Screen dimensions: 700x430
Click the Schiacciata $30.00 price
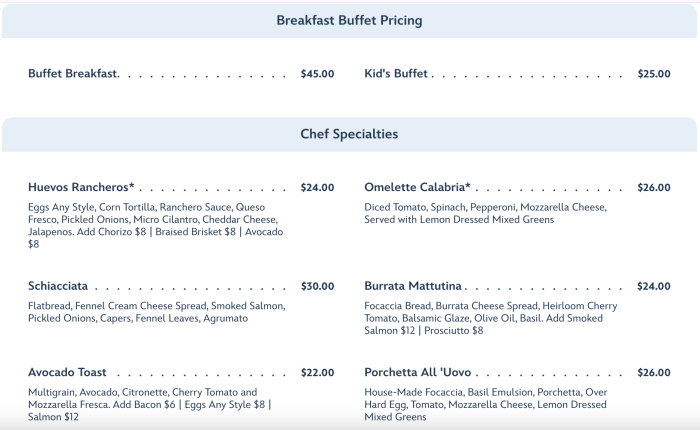(x=317, y=286)
